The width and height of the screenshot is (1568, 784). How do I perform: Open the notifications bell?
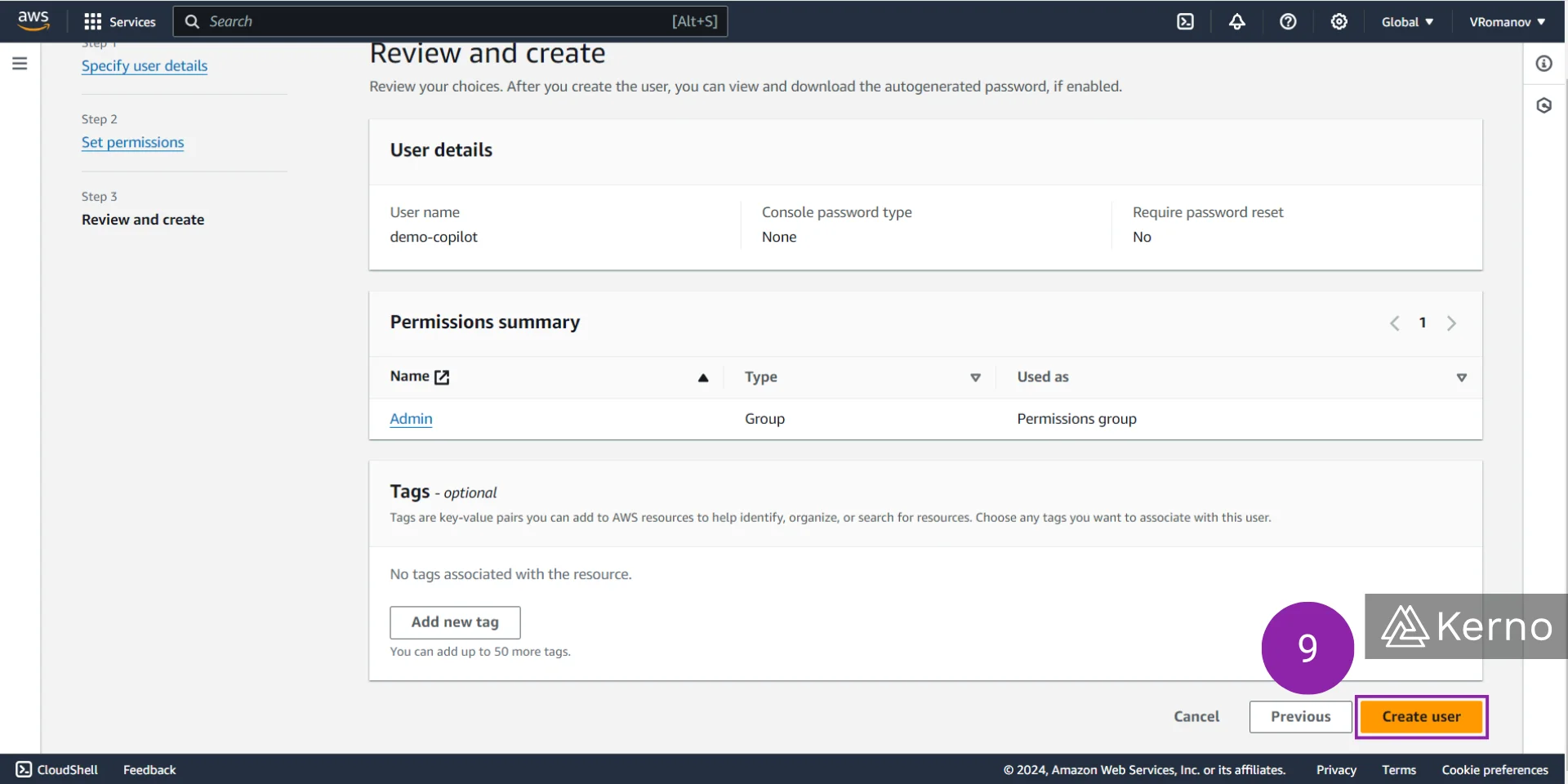coord(1236,21)
